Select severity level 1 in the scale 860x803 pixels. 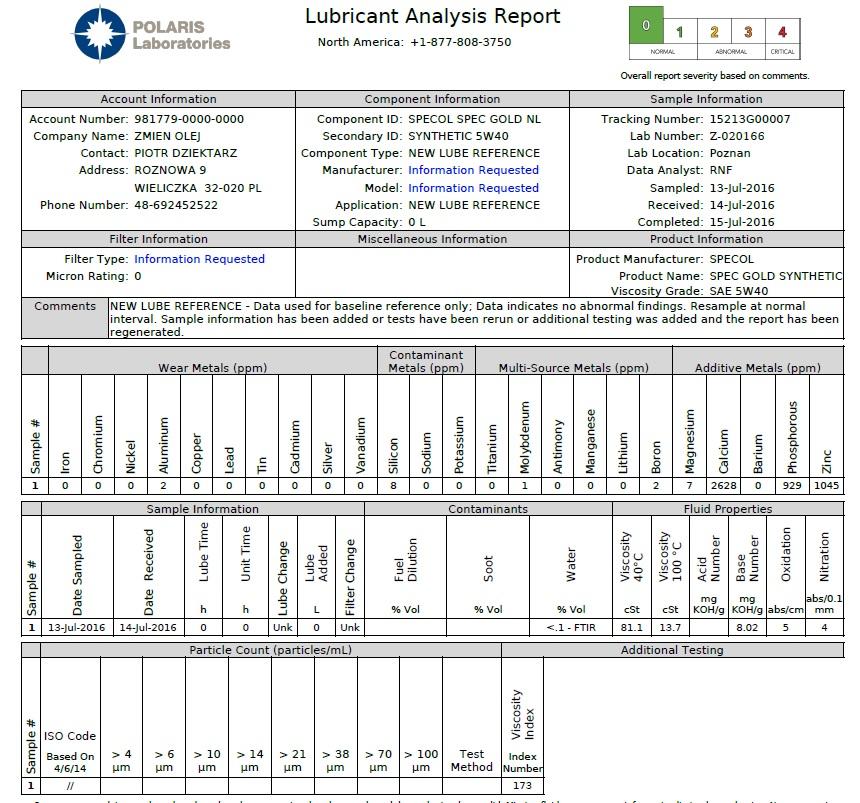pos(680,32)
